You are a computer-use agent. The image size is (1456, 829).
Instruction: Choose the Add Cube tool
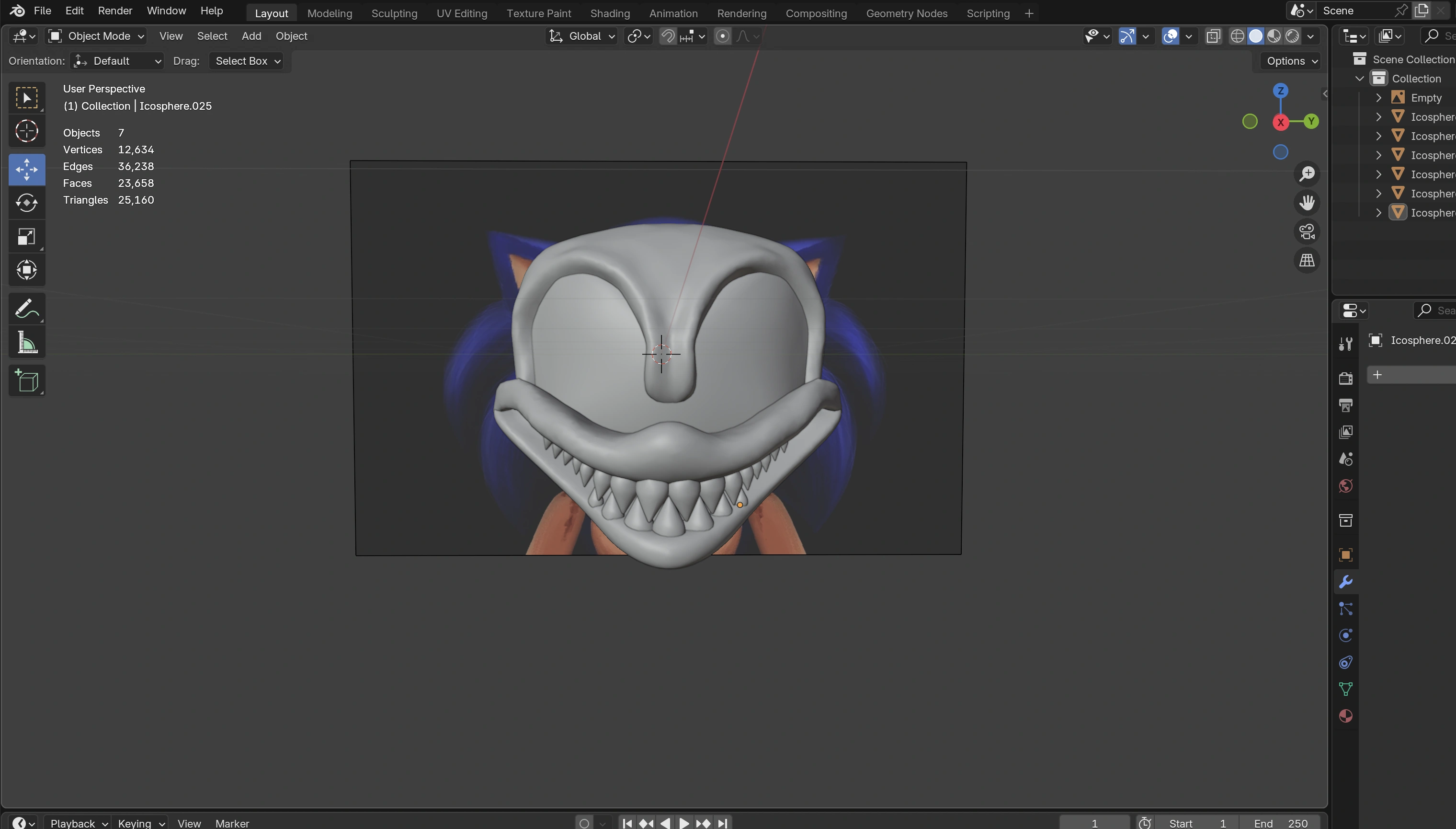[x=27, y=381]
